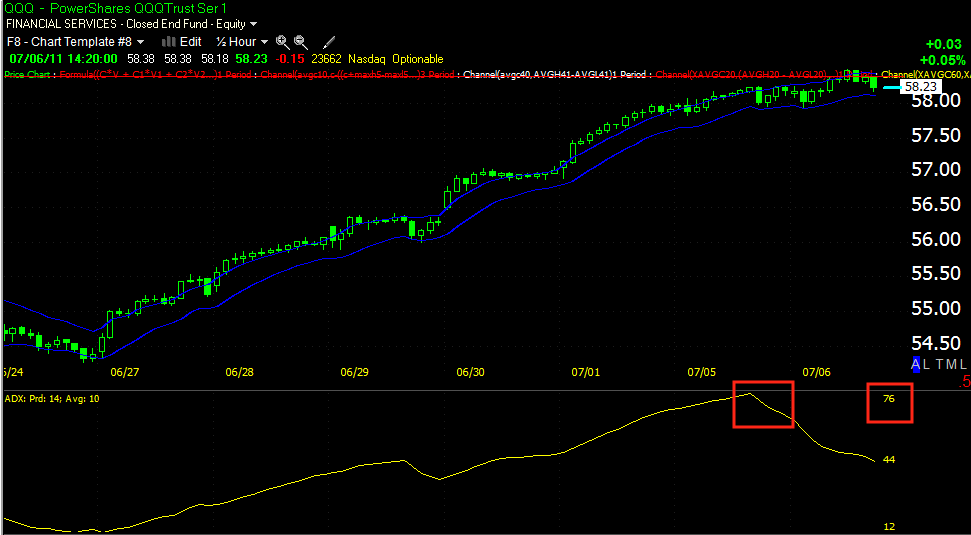
Task: Click the zoom out magnifier icon
Action: [300, 41]
